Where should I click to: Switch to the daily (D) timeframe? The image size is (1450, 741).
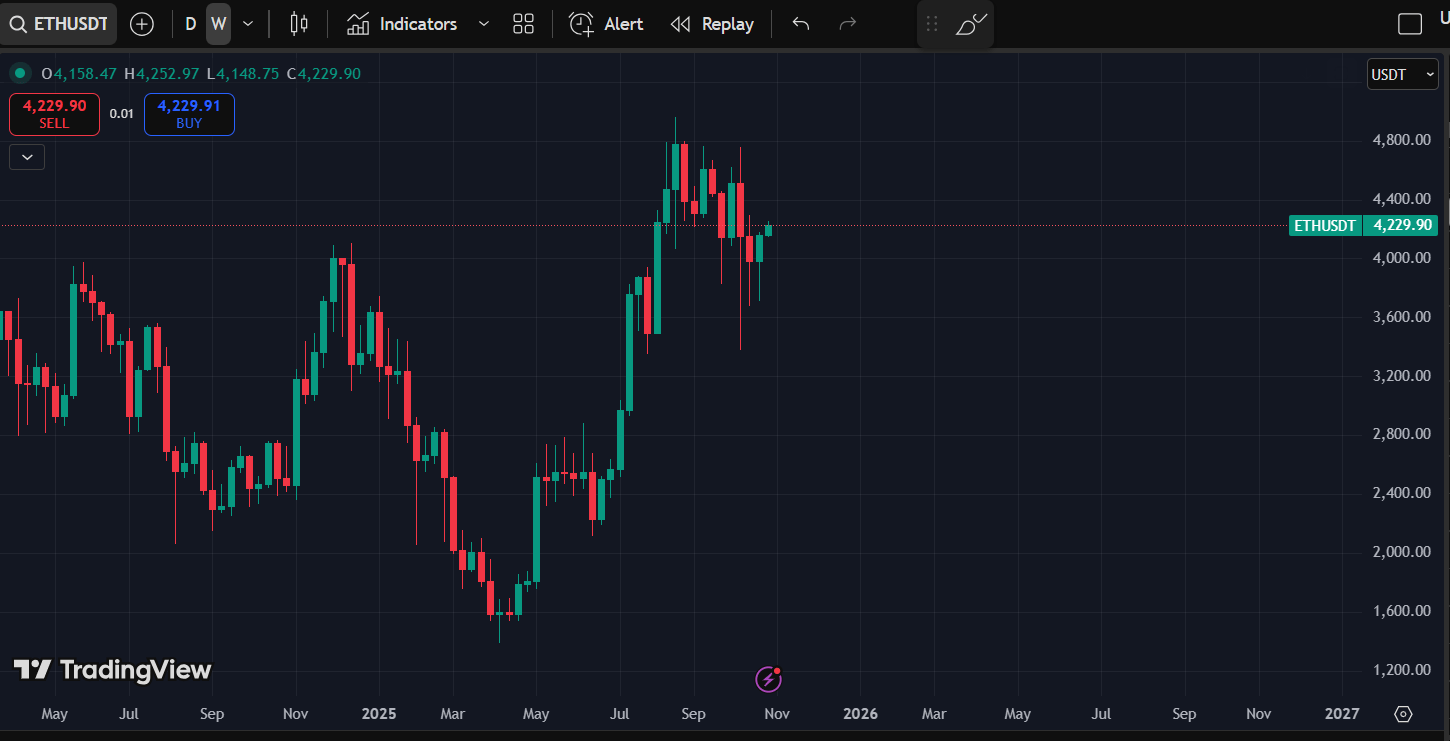[x=190, y=24]
